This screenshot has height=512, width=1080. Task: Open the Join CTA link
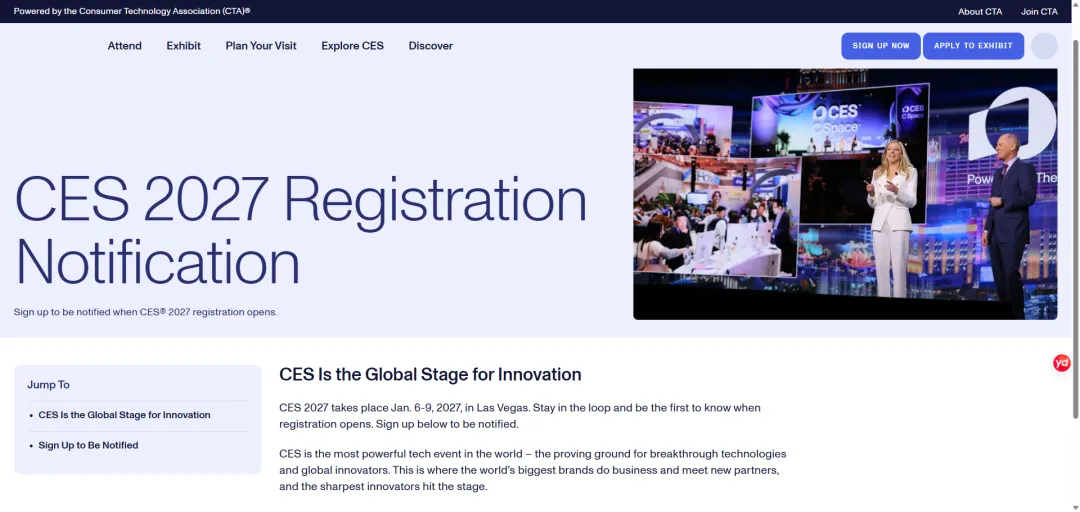[1039, 12]
